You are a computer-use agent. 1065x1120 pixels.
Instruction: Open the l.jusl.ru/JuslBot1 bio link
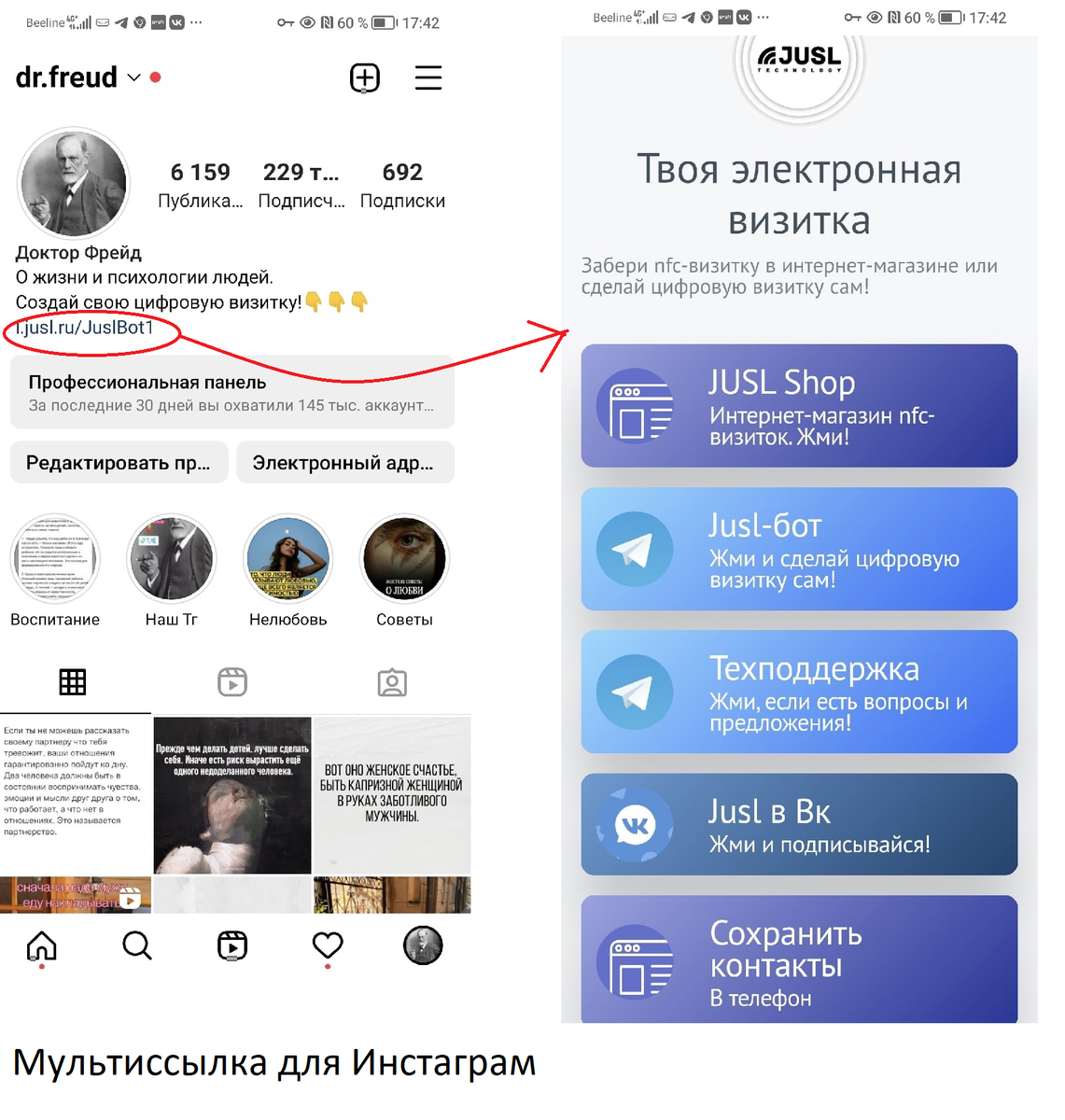(85, 328)
